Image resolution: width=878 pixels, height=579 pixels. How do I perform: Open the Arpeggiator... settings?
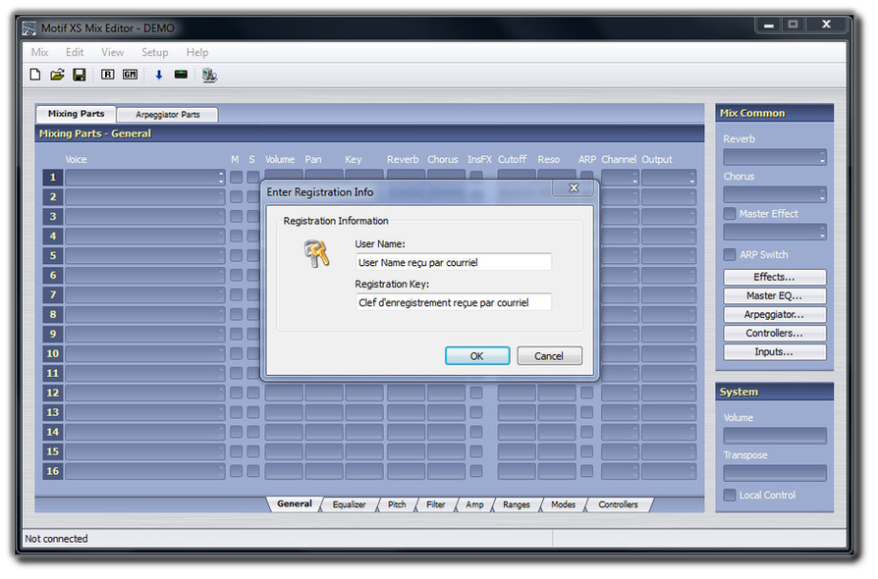point(774,315)
